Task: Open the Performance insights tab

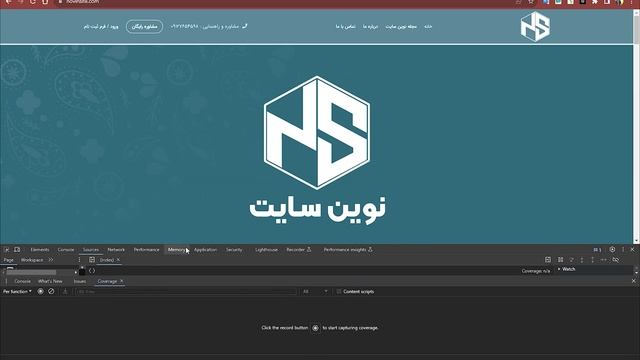Action: tap(348, 250)
